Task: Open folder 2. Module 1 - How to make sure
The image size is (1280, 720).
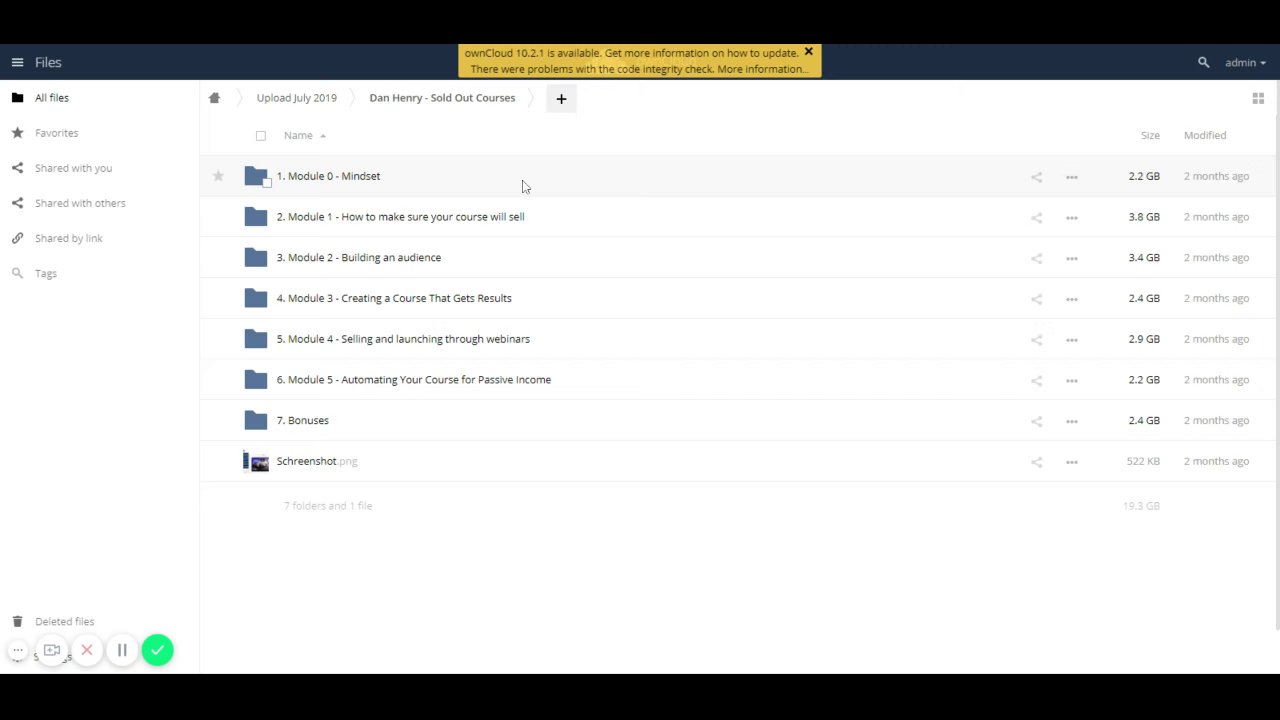Action: click(400, 217)
